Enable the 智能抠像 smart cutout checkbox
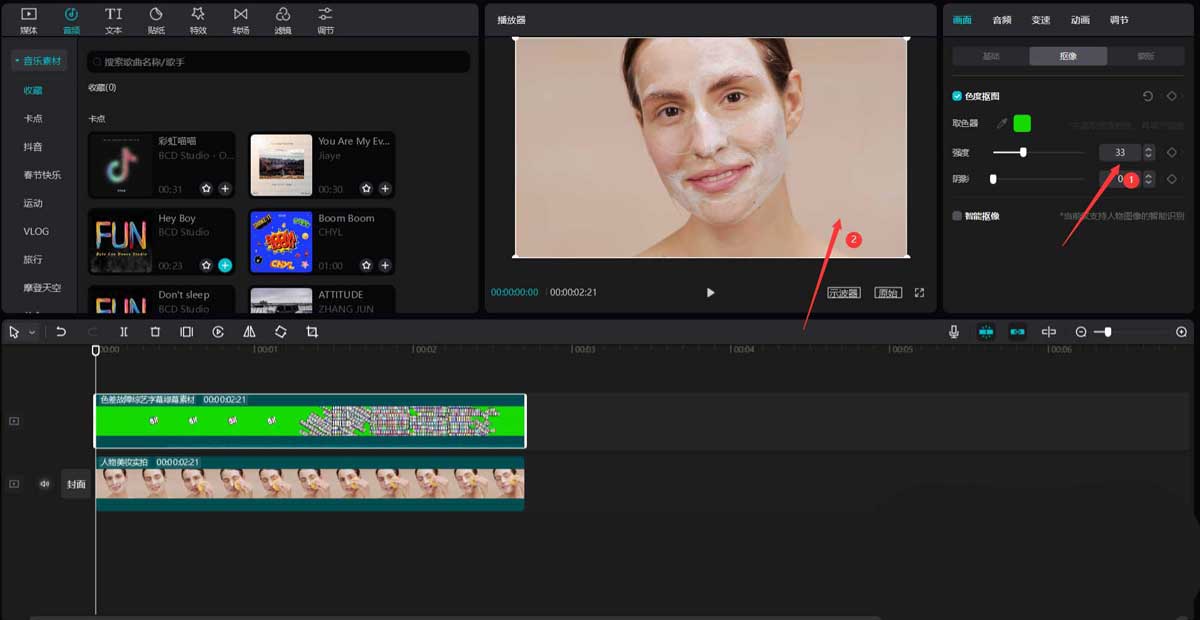Viewport: 1200px width, 620px height. click(957, 215)
